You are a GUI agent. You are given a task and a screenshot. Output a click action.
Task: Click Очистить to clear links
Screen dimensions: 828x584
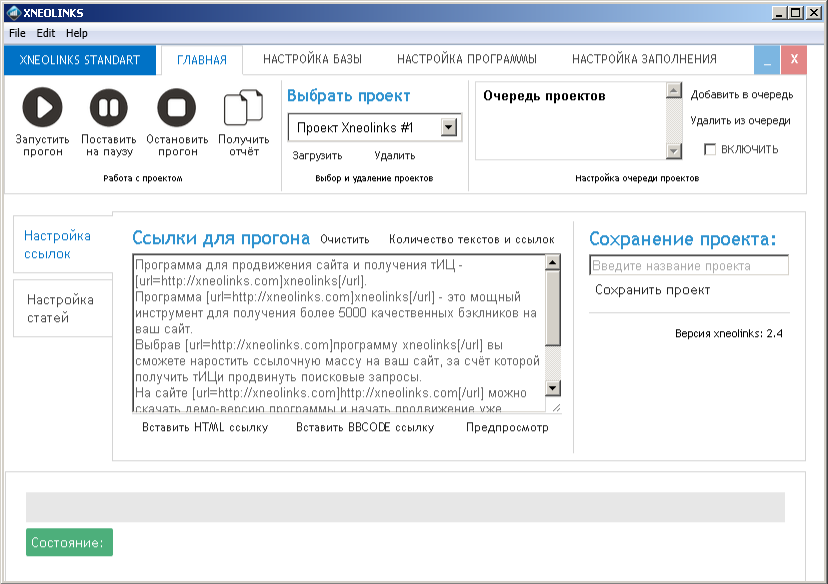pos(344,239)
